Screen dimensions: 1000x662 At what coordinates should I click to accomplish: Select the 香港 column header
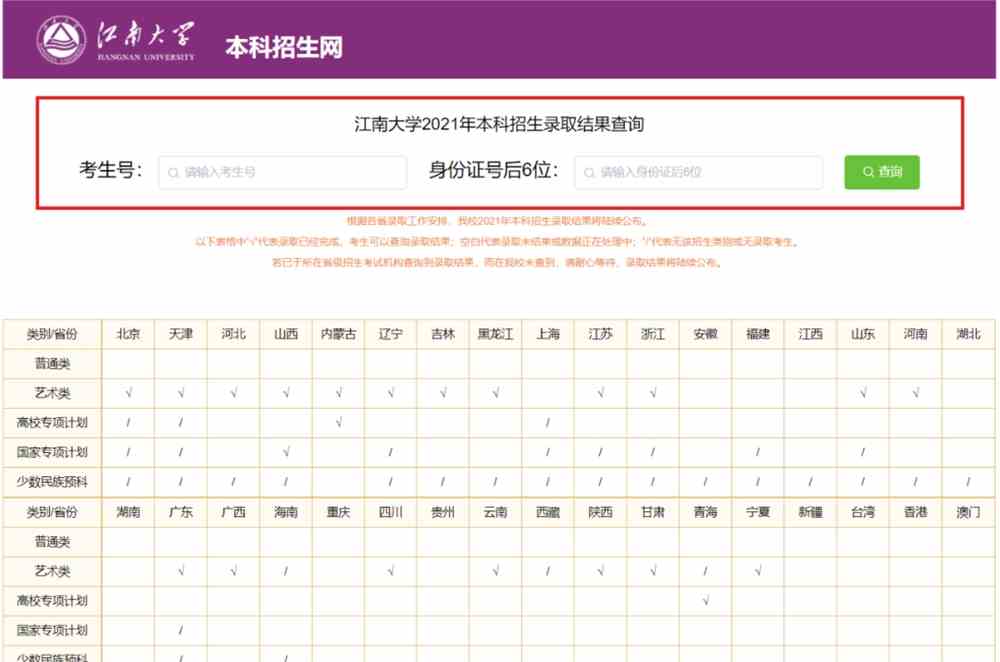(915, 511)
